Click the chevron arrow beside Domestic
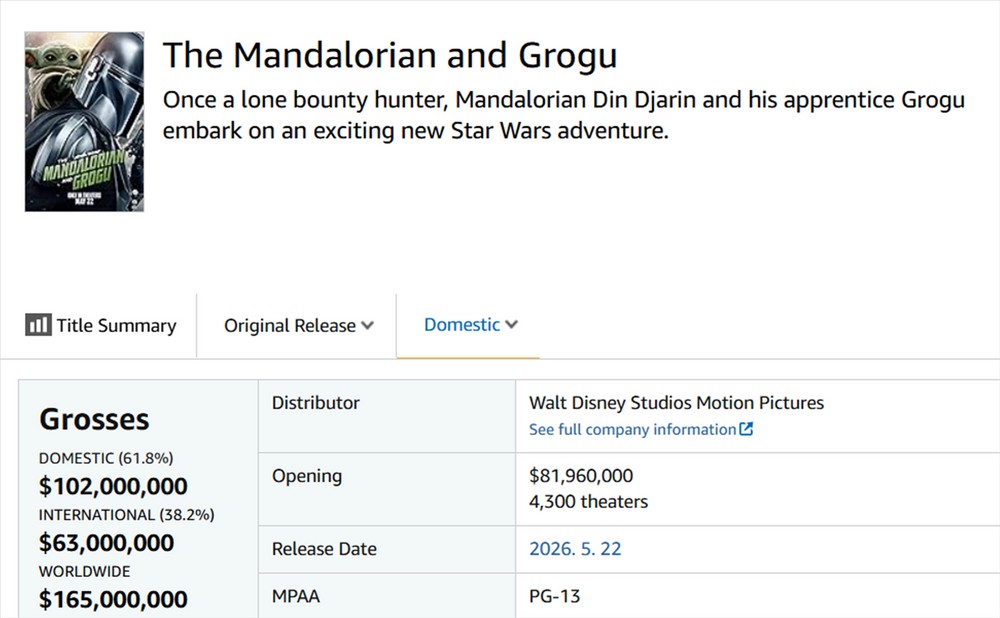This screenshot has height=618, width=1000. point(511,324)
